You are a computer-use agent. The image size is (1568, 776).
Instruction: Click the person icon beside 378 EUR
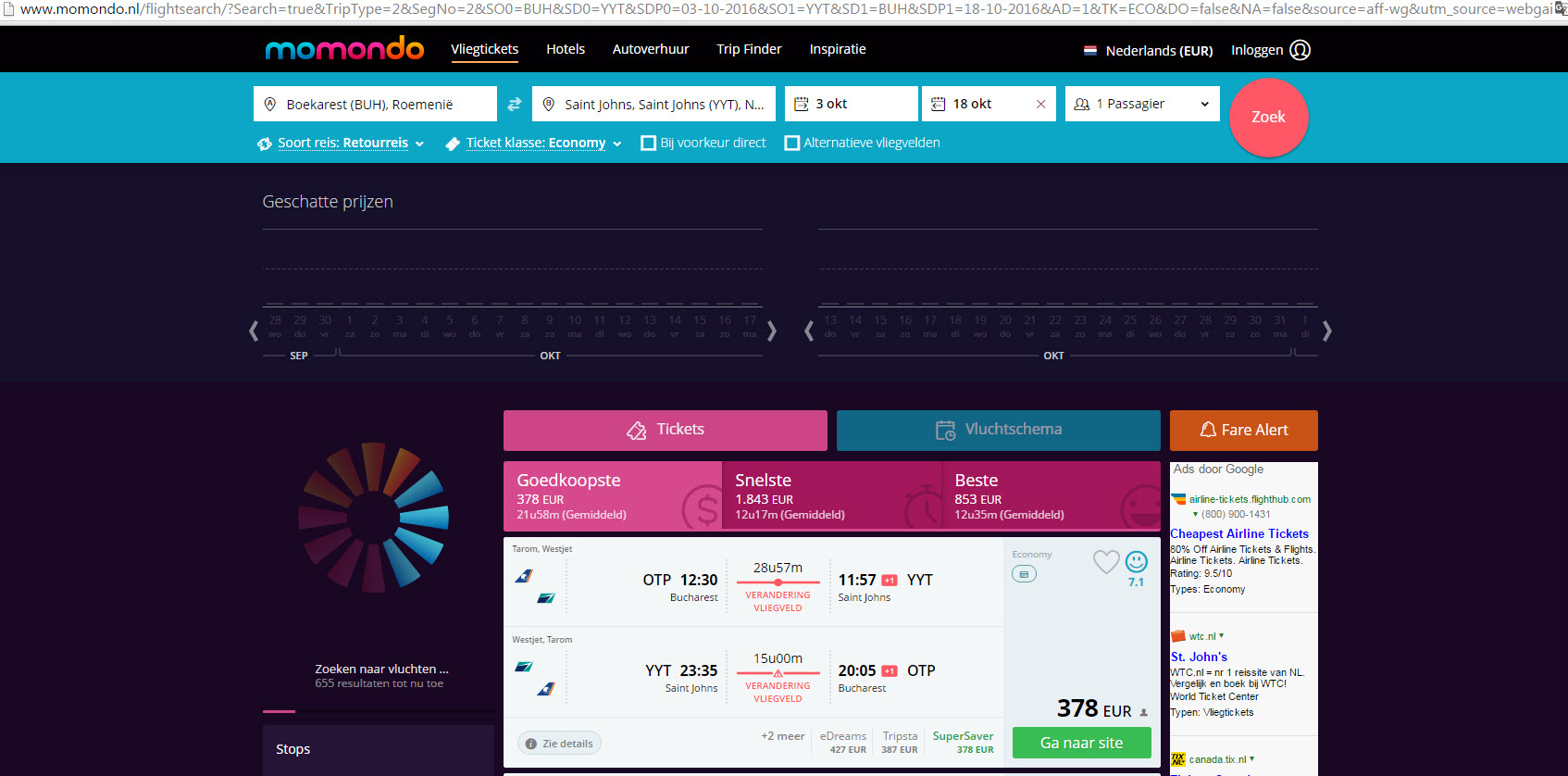1144,712
